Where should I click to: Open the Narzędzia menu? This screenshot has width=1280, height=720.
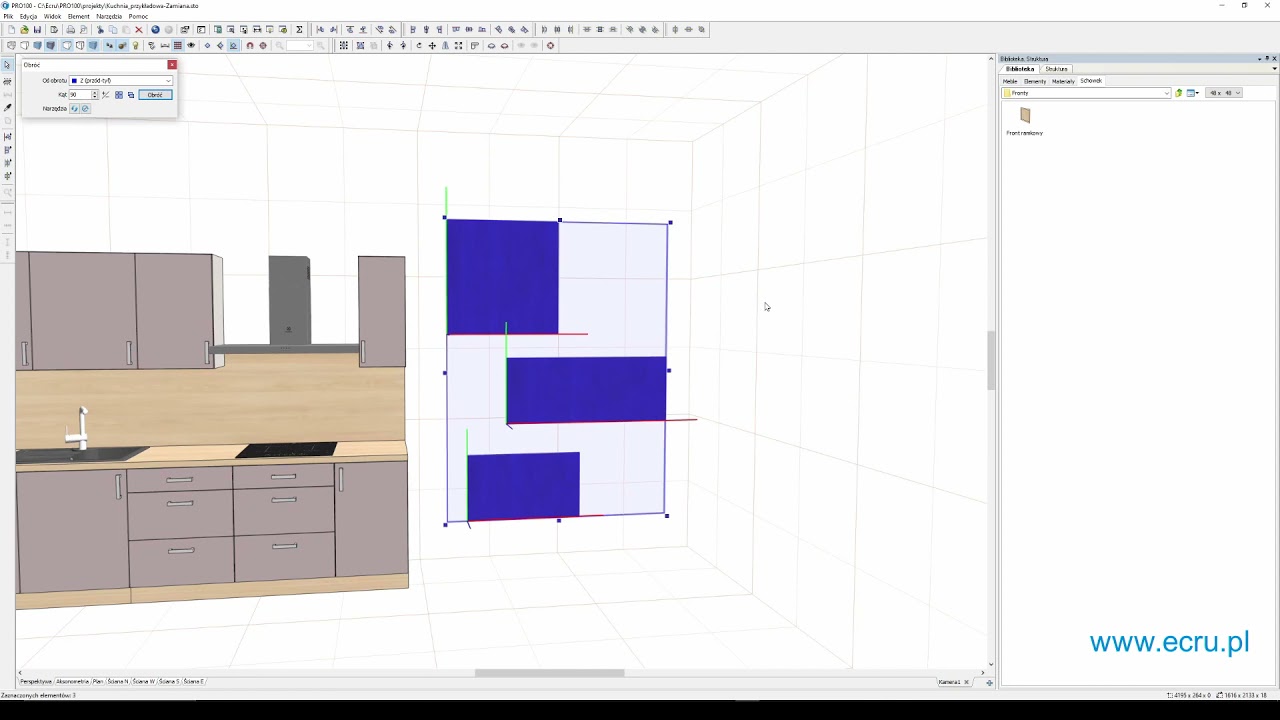pos(109,17)
